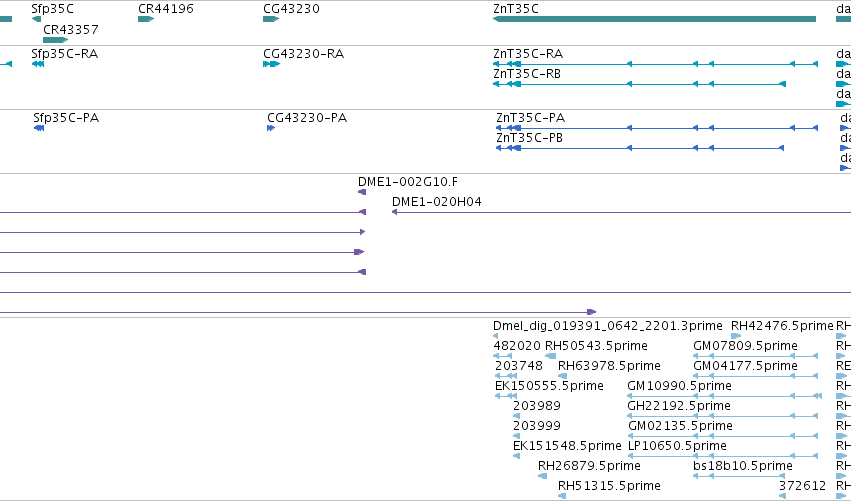Select RH63978.5prime EST label
851x501 pixels.
609,366
